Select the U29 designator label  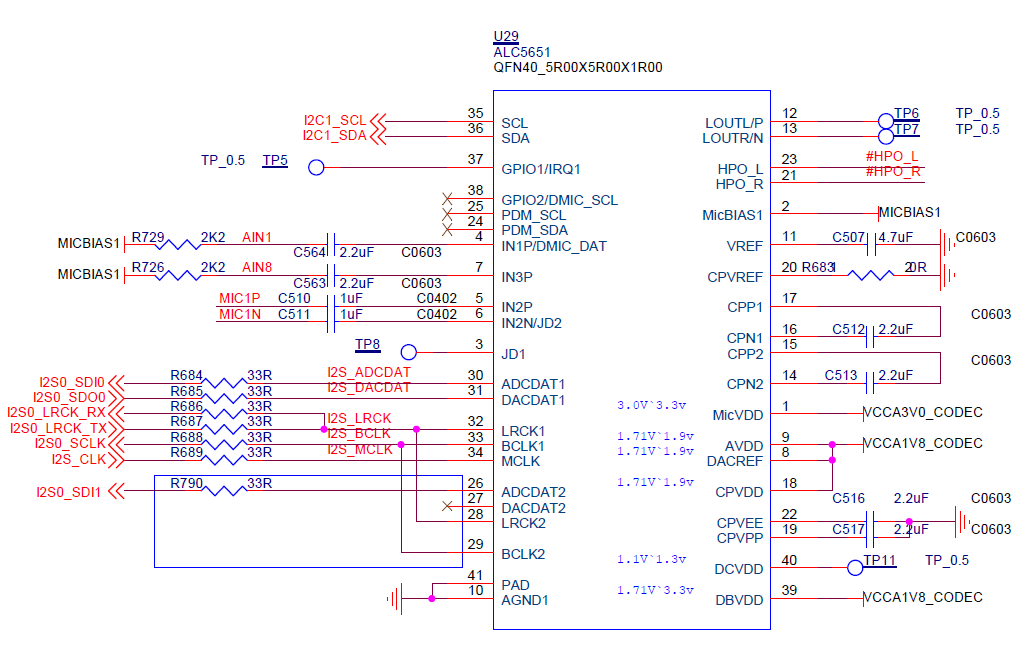click(506, 37)
